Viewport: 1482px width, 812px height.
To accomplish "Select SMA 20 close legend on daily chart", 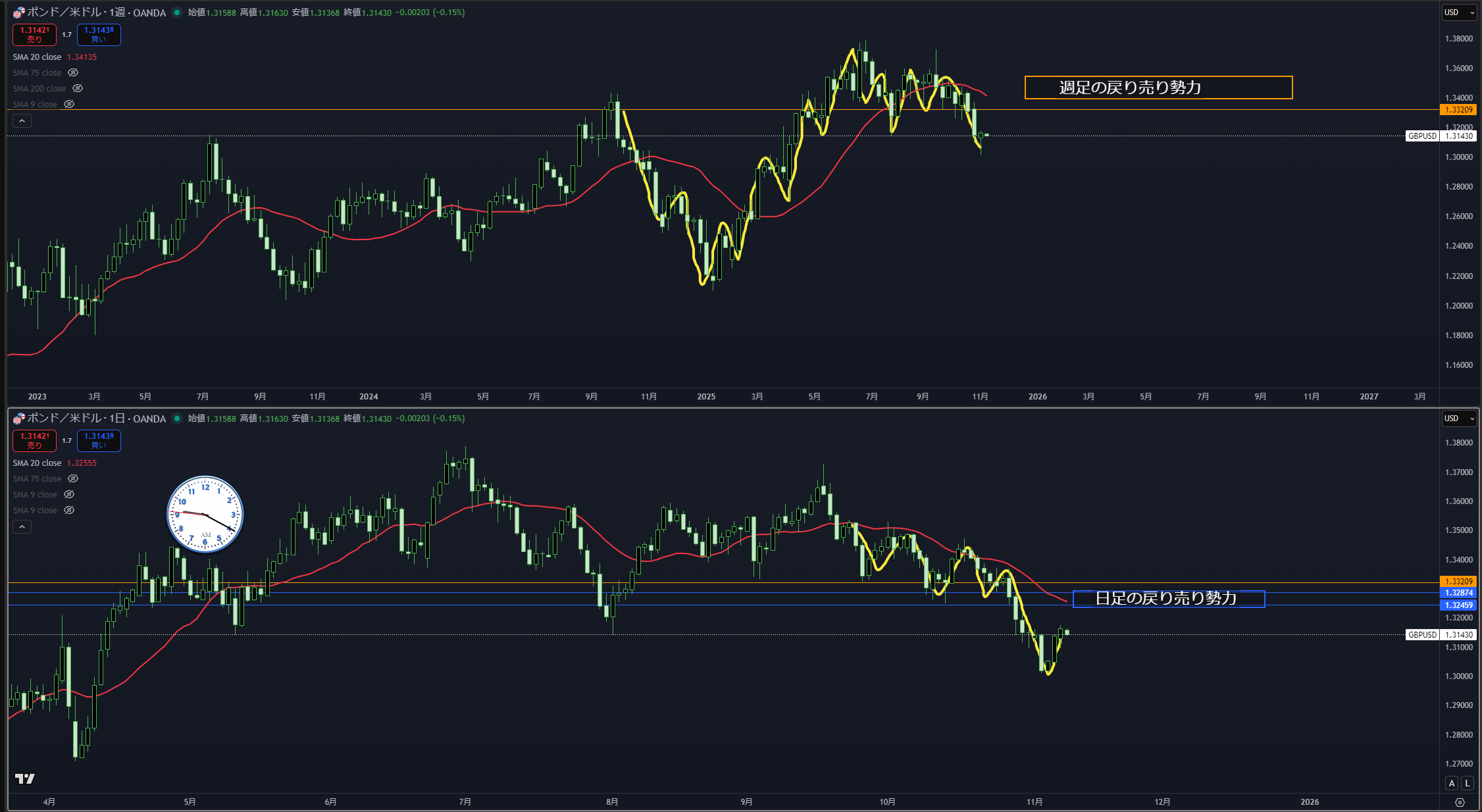I will tap(37, 463).
